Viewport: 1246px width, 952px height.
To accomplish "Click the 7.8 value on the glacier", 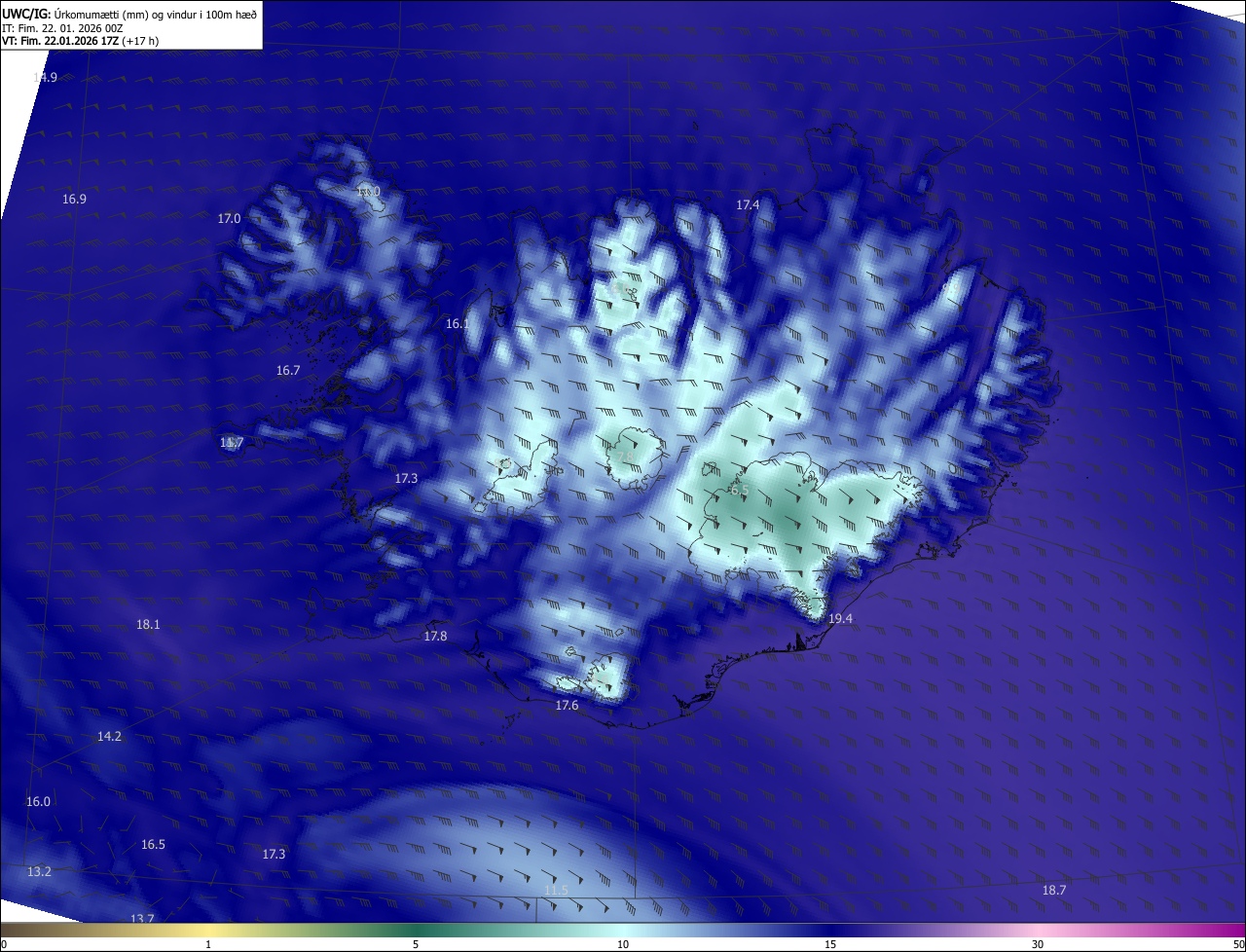I will pyautogui.click(x=624, y=457).
